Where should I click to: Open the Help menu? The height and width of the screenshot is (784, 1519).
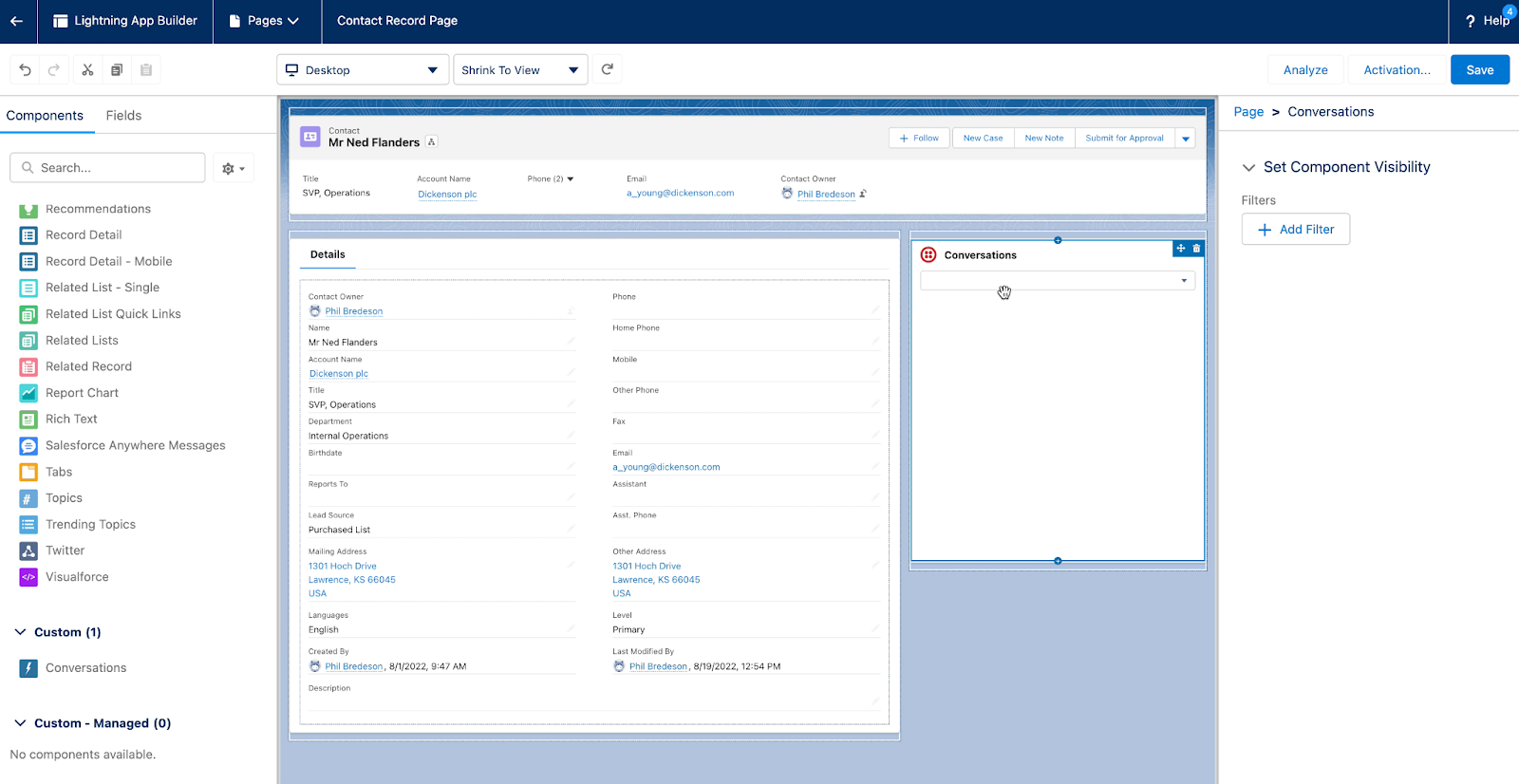click(1487, 21)
